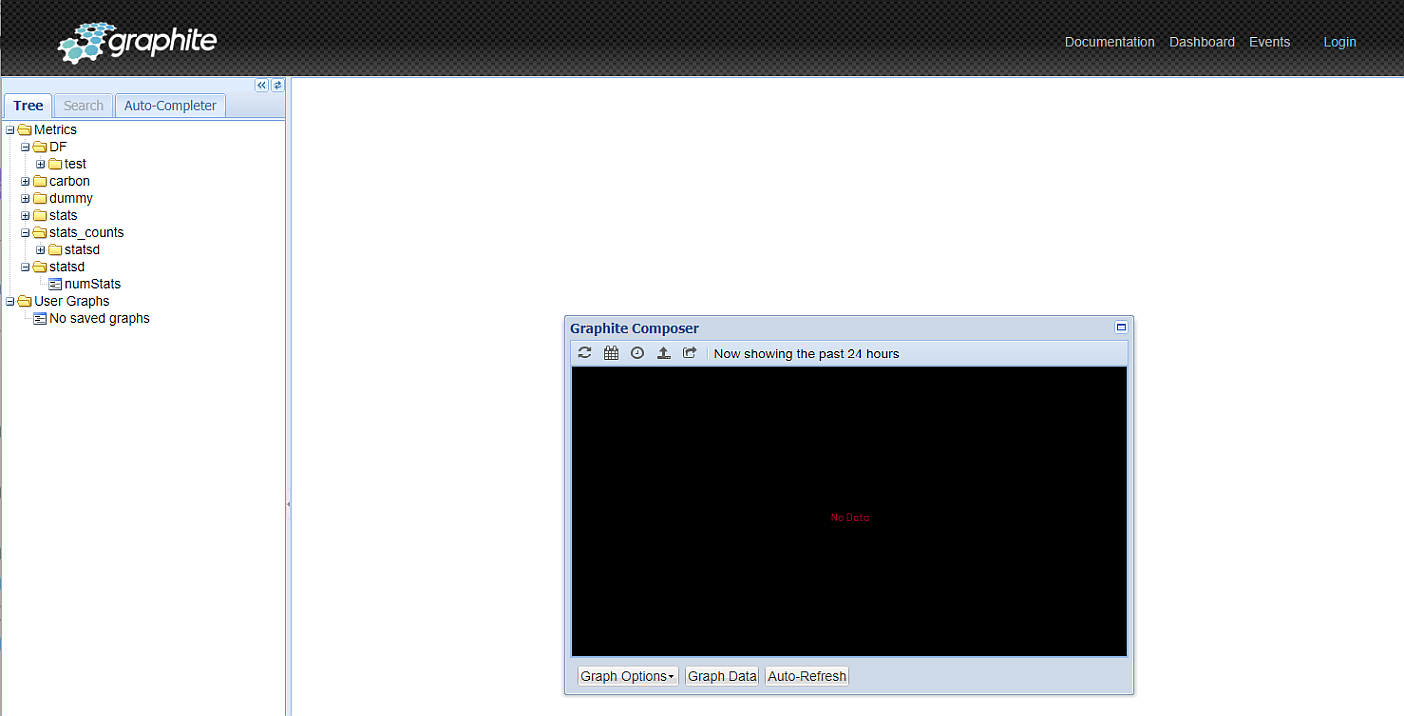
Task: Expand the test folder under DF
Action: click(41, 164)
